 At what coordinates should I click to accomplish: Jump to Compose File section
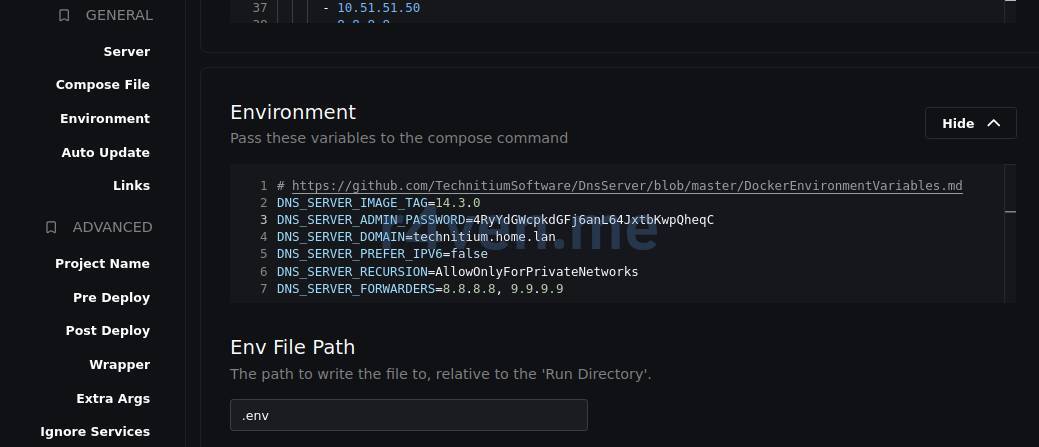coord(102,85)
